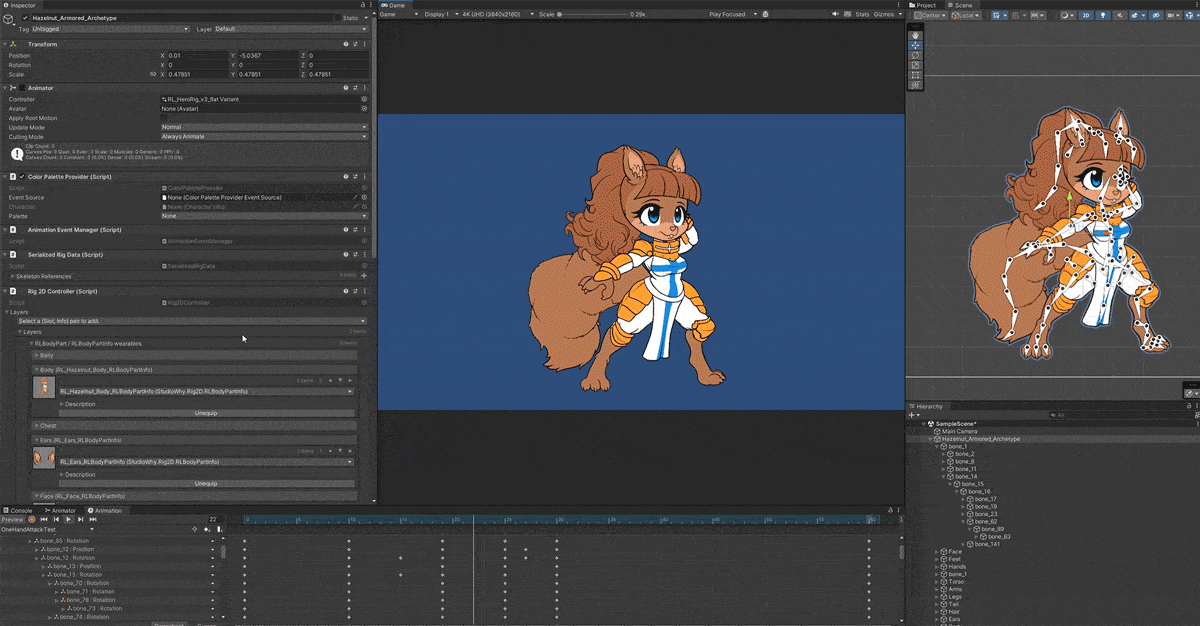Open Palette dropdown (None)
Screen dimensions: 1200x626
264,215
